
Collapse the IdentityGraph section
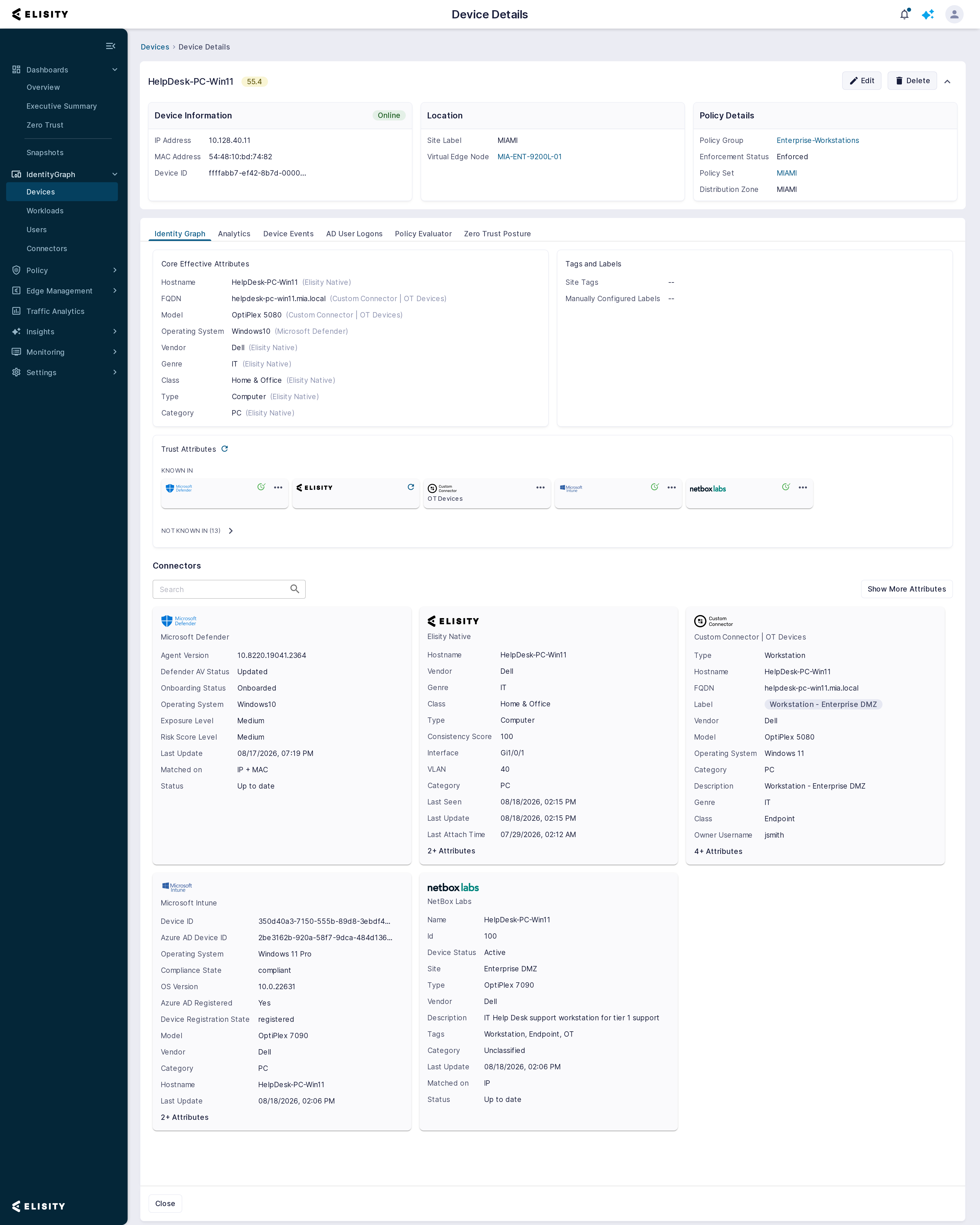[115, 174]
